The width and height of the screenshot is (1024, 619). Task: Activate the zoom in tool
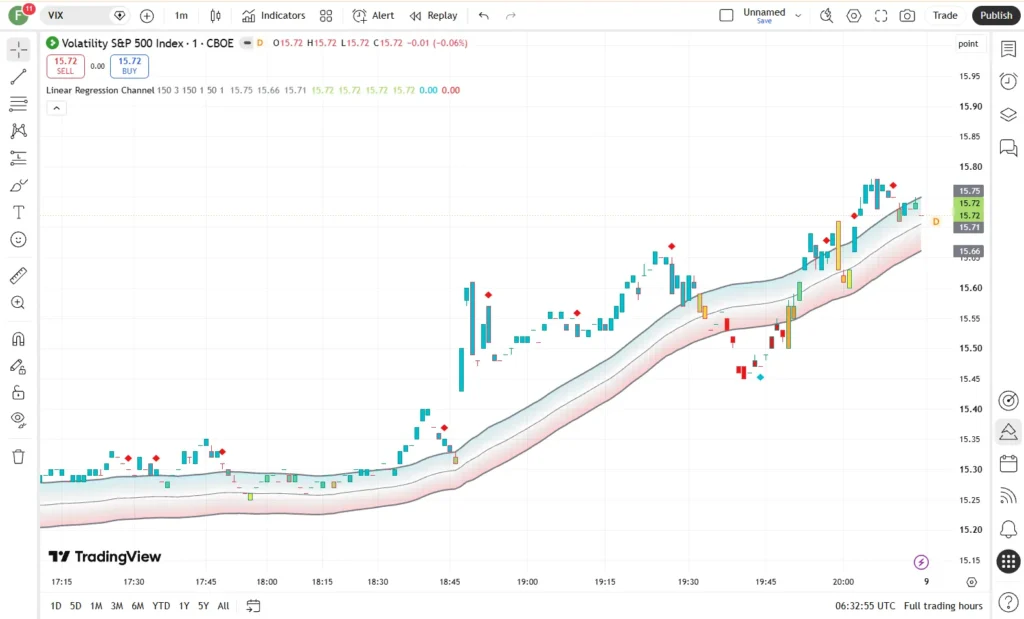point(18,303)
